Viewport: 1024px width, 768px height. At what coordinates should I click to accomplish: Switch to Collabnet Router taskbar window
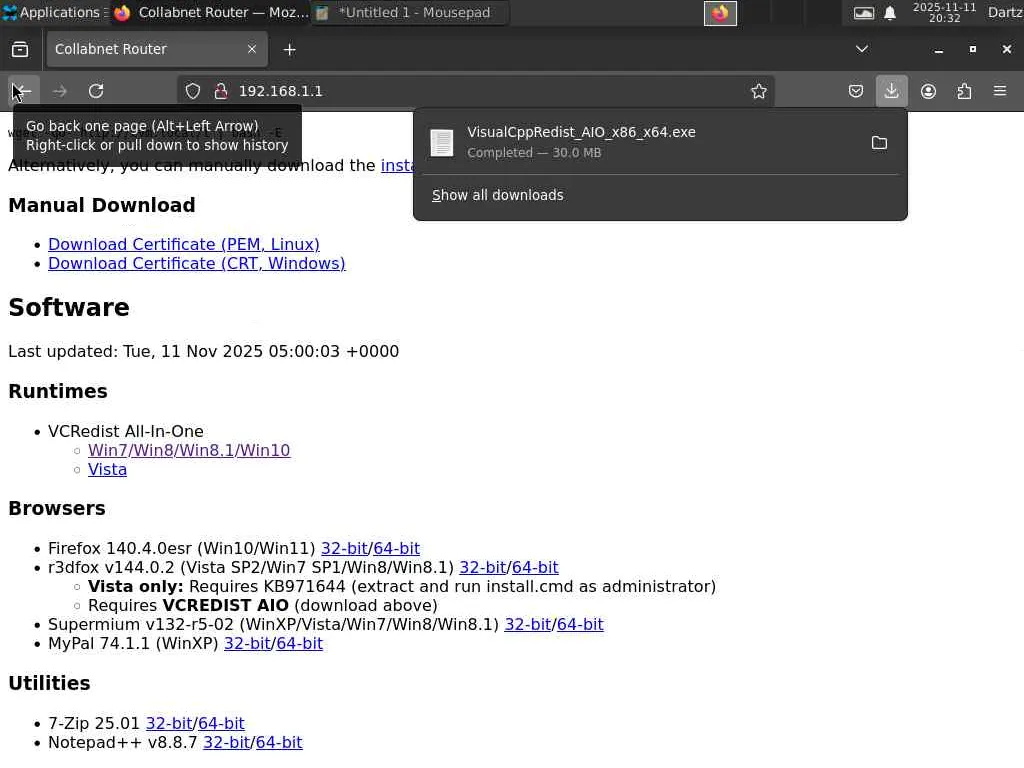click(210, 12)
